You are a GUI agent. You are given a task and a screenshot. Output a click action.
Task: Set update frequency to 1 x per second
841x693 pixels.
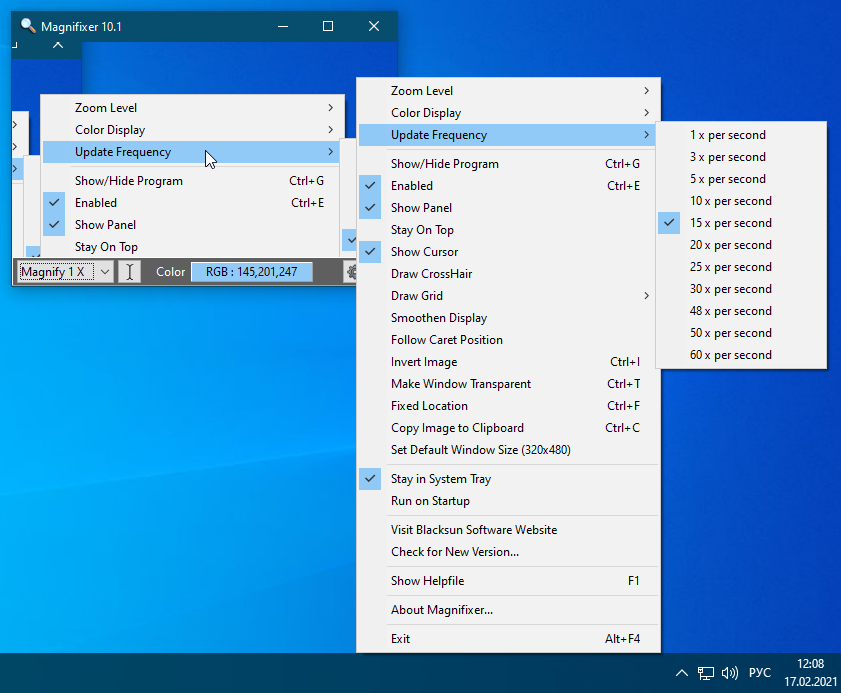point(741,135)
